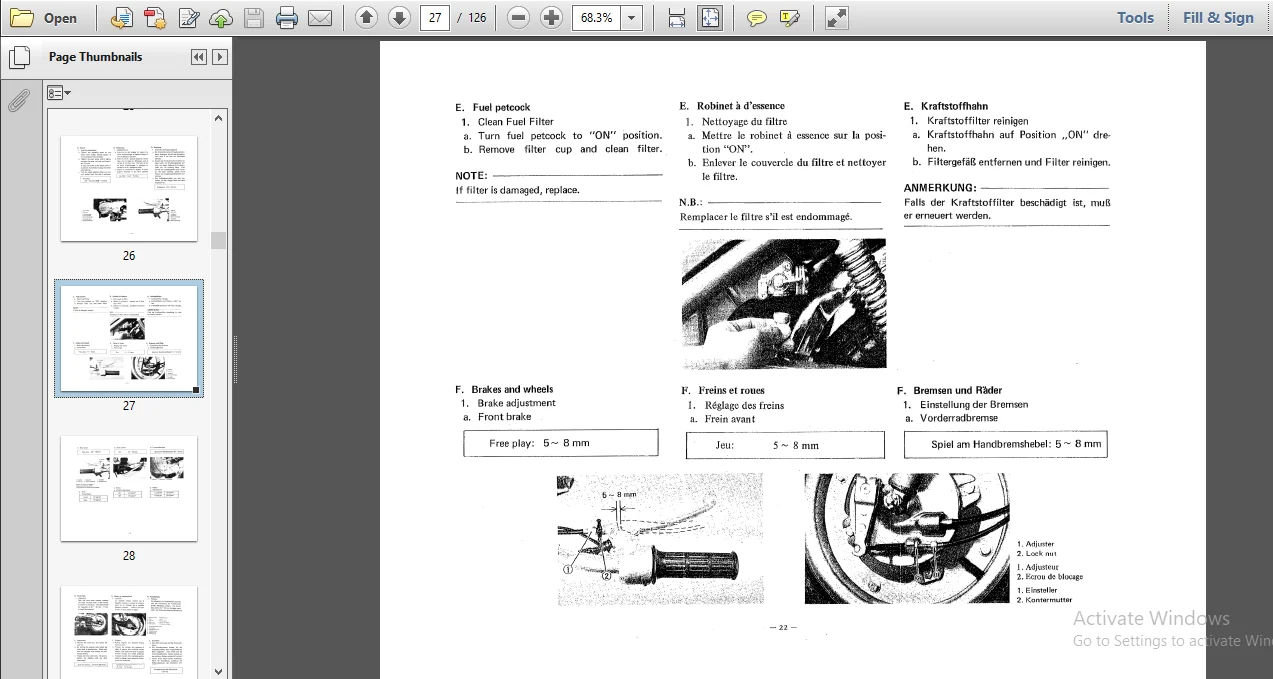Click the Create PDF icon
Viewport: 1273px width, 679px height.
click(155, 17)
